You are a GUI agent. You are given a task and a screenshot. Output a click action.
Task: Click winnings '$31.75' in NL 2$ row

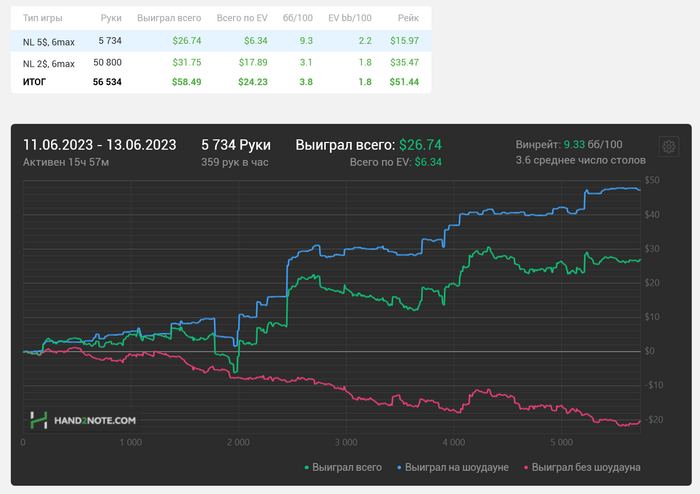click(x=187, y=62)
